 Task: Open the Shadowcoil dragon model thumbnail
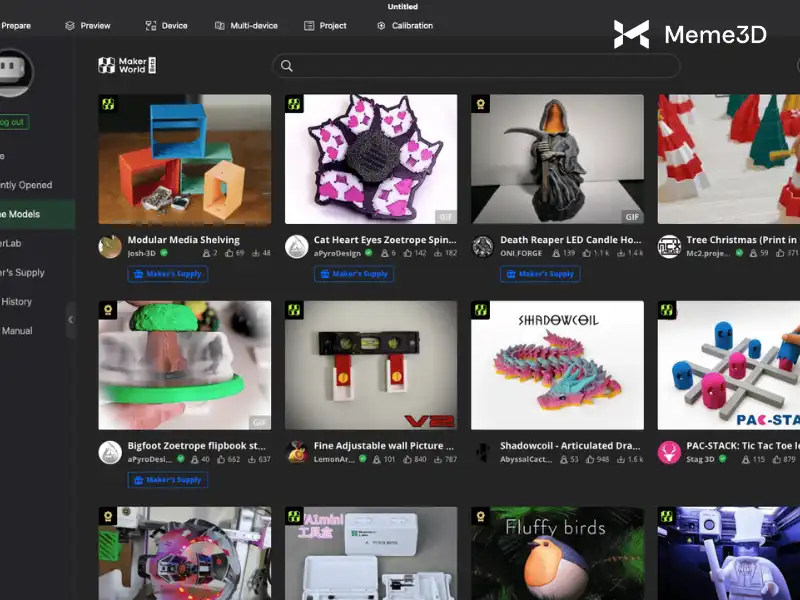[x=557, y=365]
